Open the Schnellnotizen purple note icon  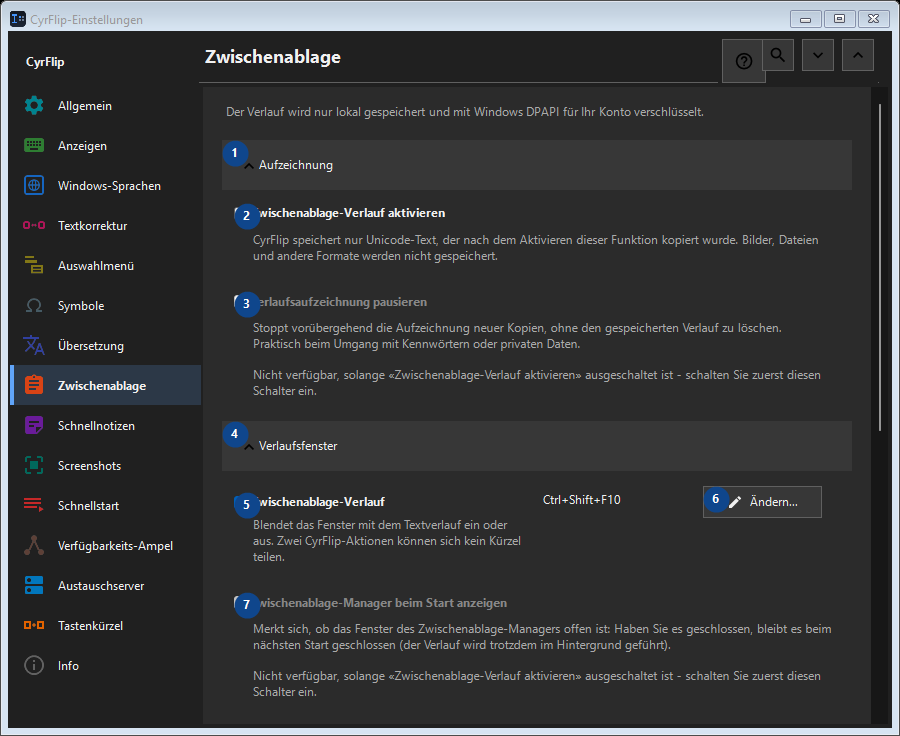point(34,426)
